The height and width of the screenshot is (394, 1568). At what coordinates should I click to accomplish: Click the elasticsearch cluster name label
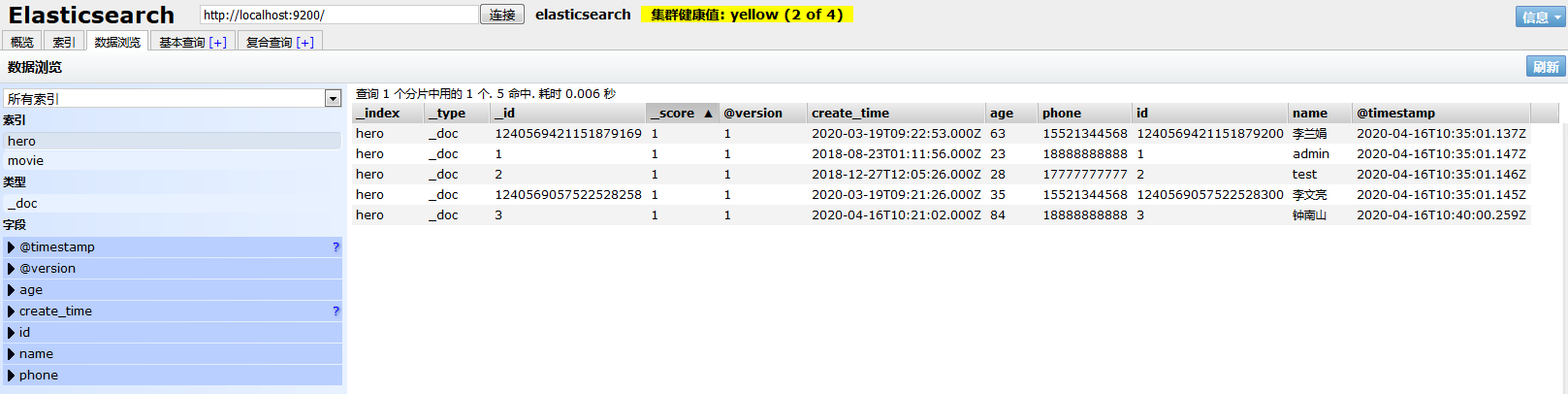583,15
